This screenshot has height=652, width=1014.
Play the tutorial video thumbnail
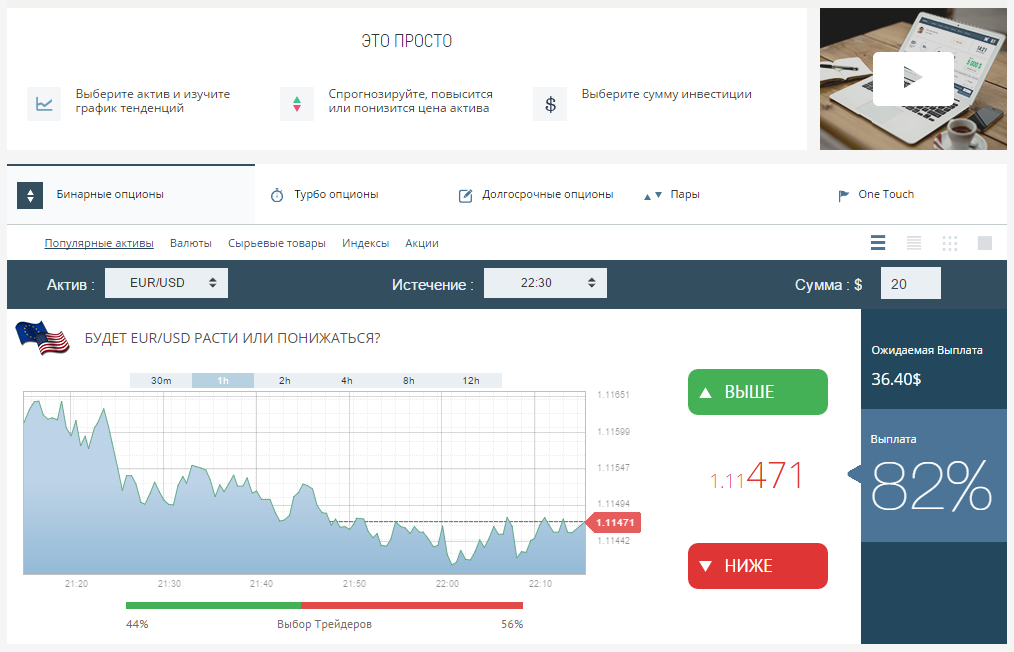[912, 79]
